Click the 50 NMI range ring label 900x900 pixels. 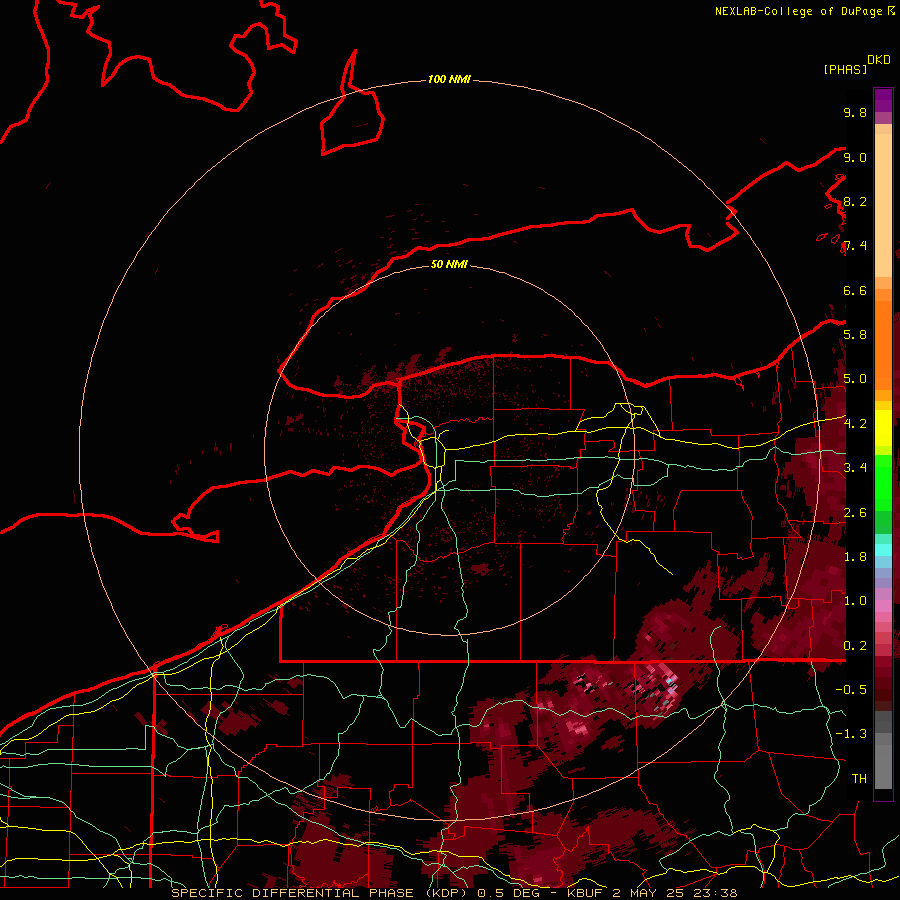449,264
